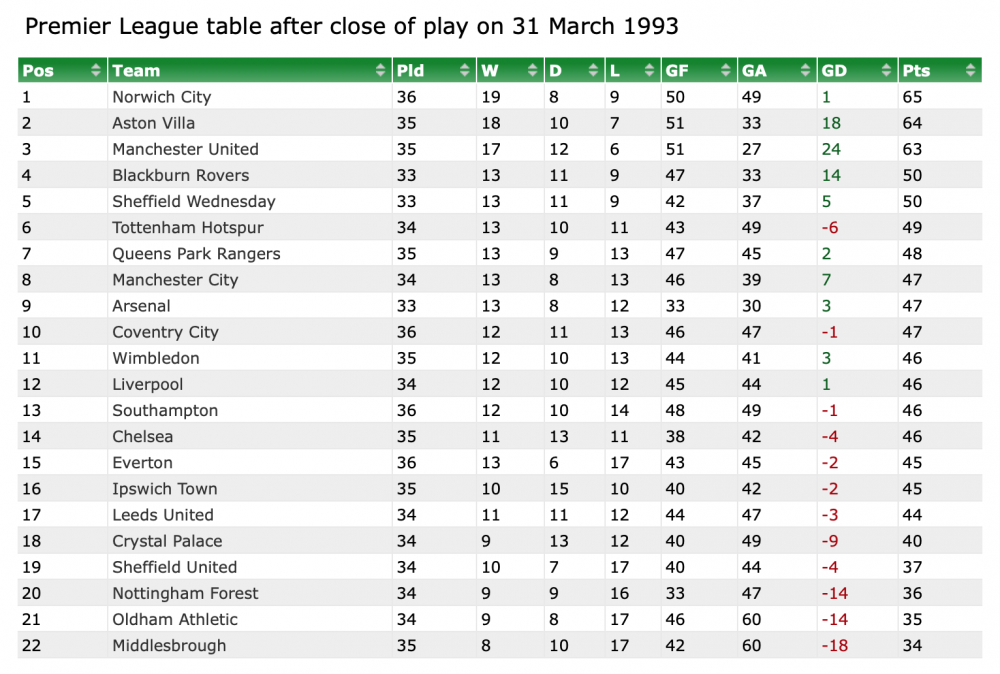Viewport: 1000px width, 674px height.
Task: Click the sort arrows in Team column
Action: tap(380, 70)
